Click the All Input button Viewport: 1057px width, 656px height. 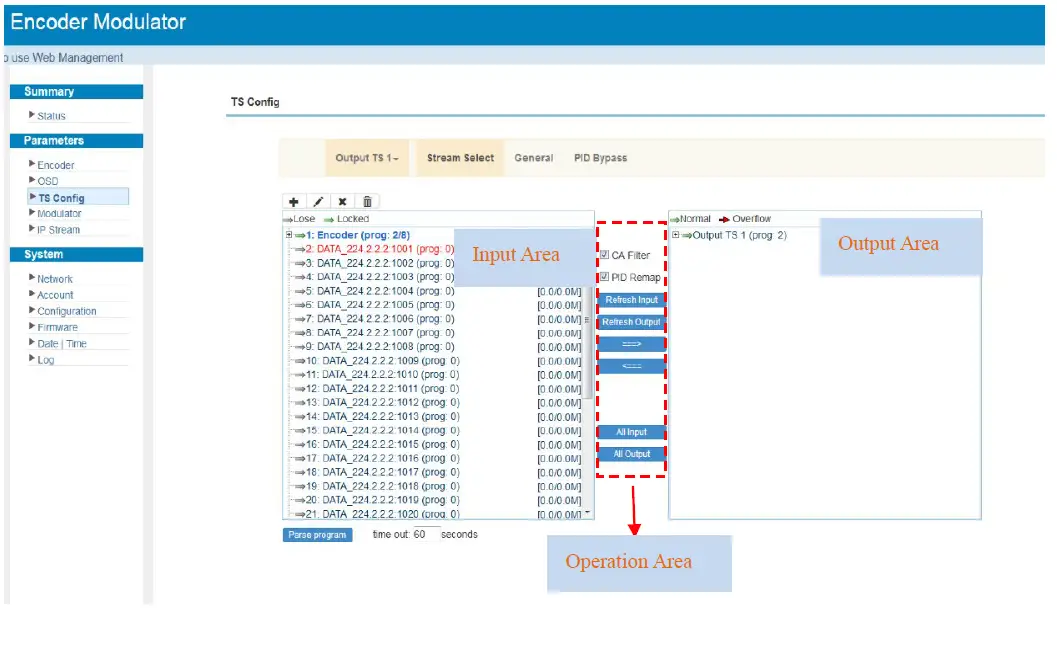tap(632, 432)
